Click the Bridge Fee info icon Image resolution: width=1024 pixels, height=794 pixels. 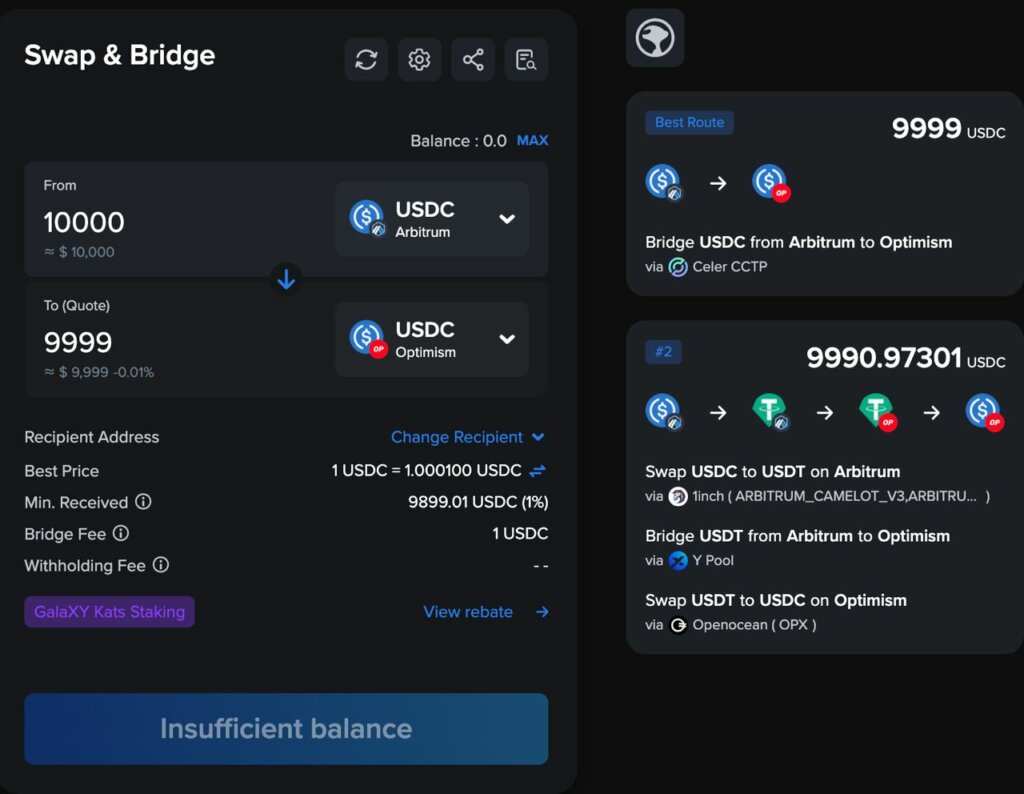point(121,533)
